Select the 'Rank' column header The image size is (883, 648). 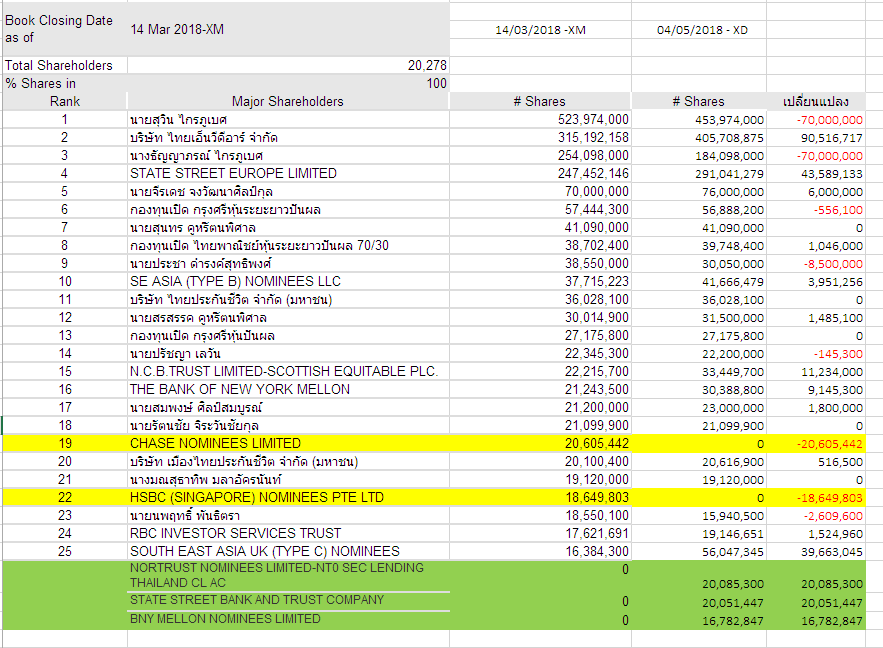[x=65, y=101]
